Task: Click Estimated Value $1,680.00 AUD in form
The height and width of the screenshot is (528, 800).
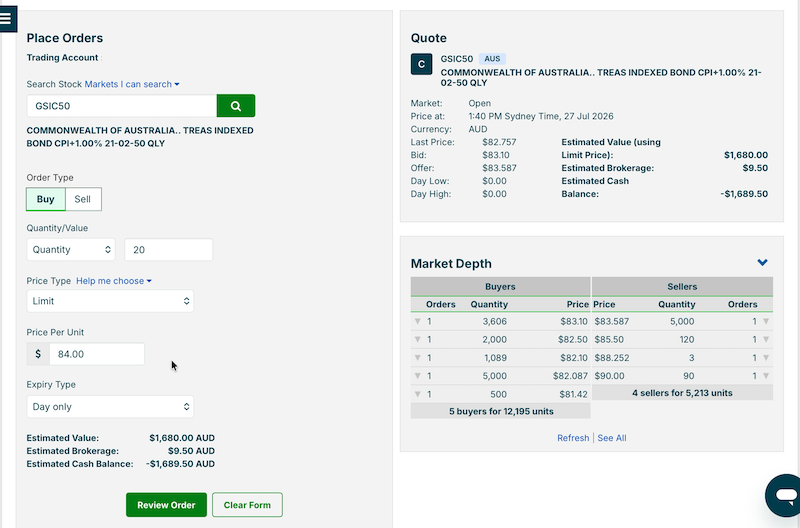Action: click(x=182, y=438)
